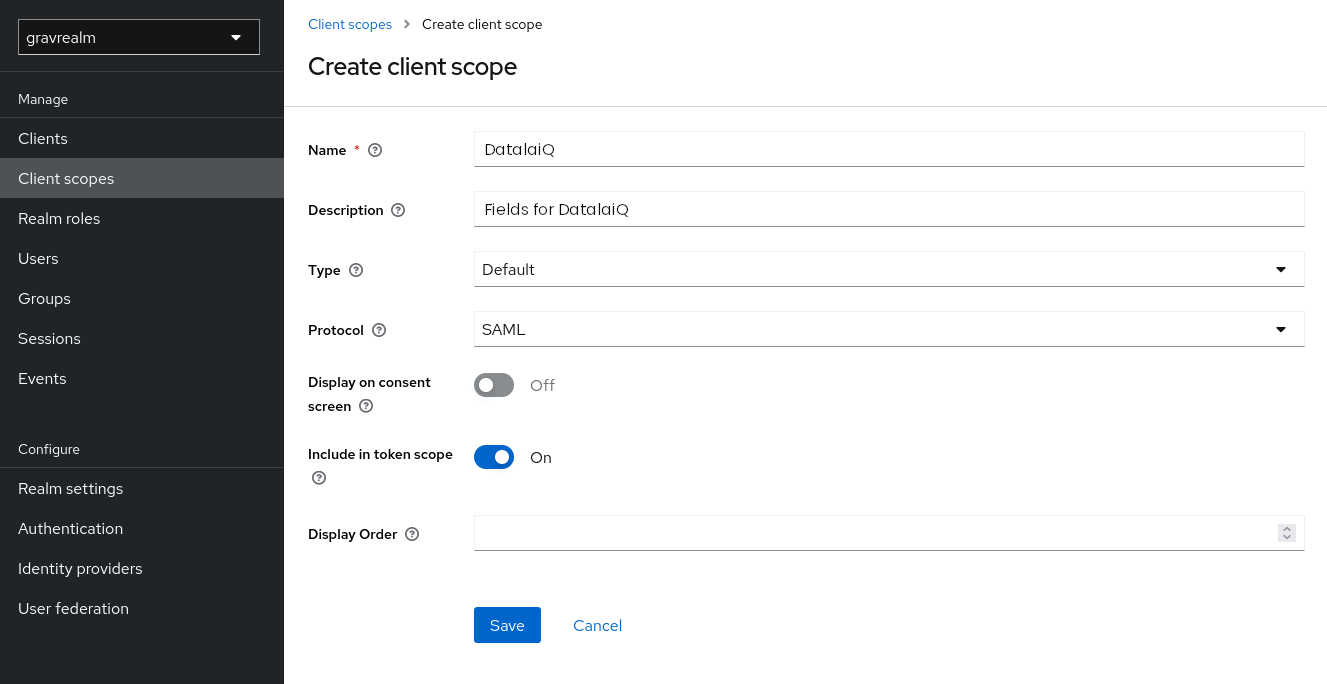This screenshot has height=684, width=1327.
Task: Save the new client scope
Action: (x=507, y=625)
